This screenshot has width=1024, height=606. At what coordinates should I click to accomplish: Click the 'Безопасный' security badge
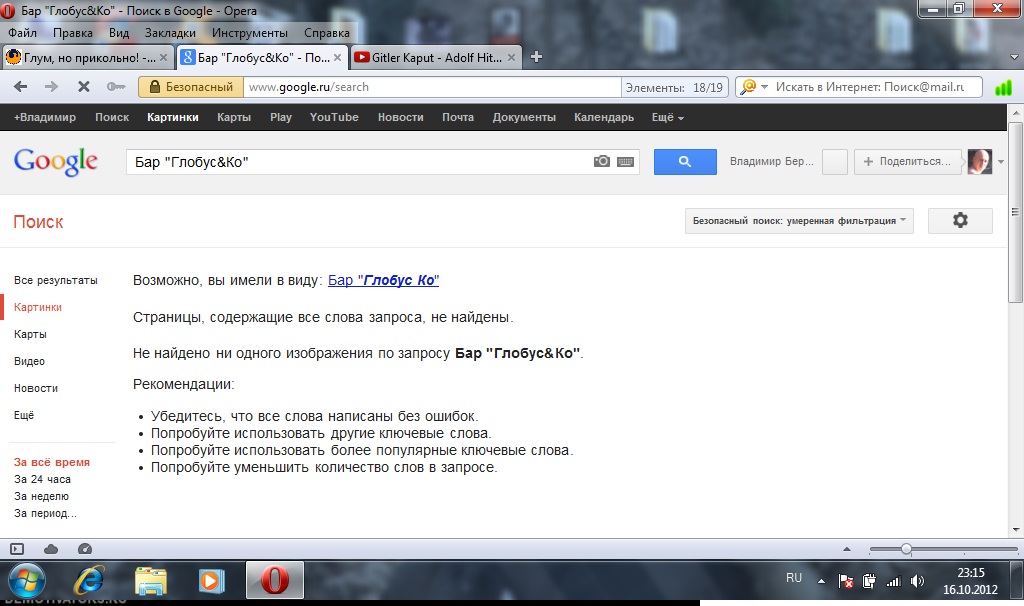click(191, 87)
